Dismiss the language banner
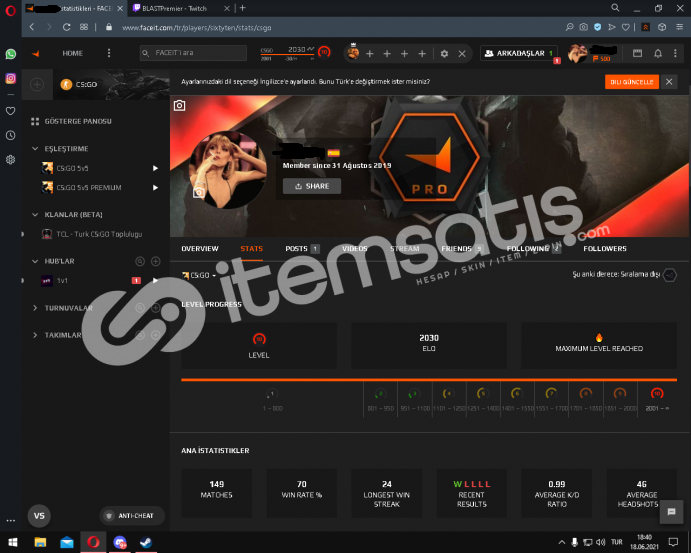The width and height of the screenshot is (691, 553). 669,82
